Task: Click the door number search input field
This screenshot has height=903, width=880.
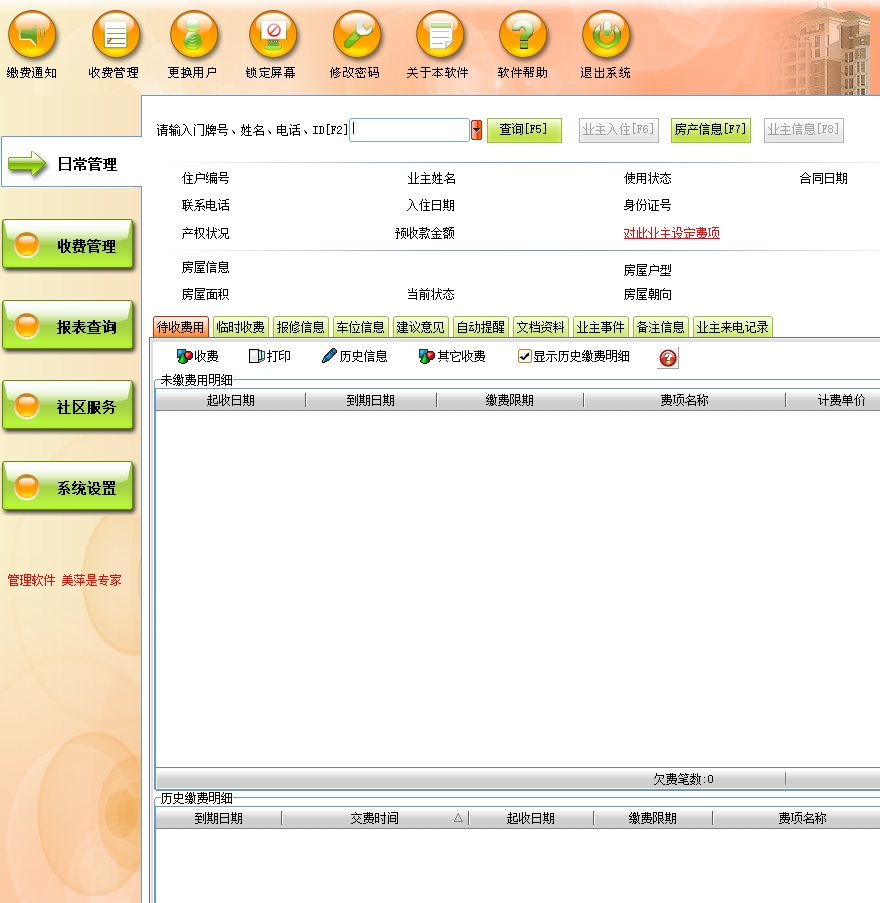Action: 409,130
